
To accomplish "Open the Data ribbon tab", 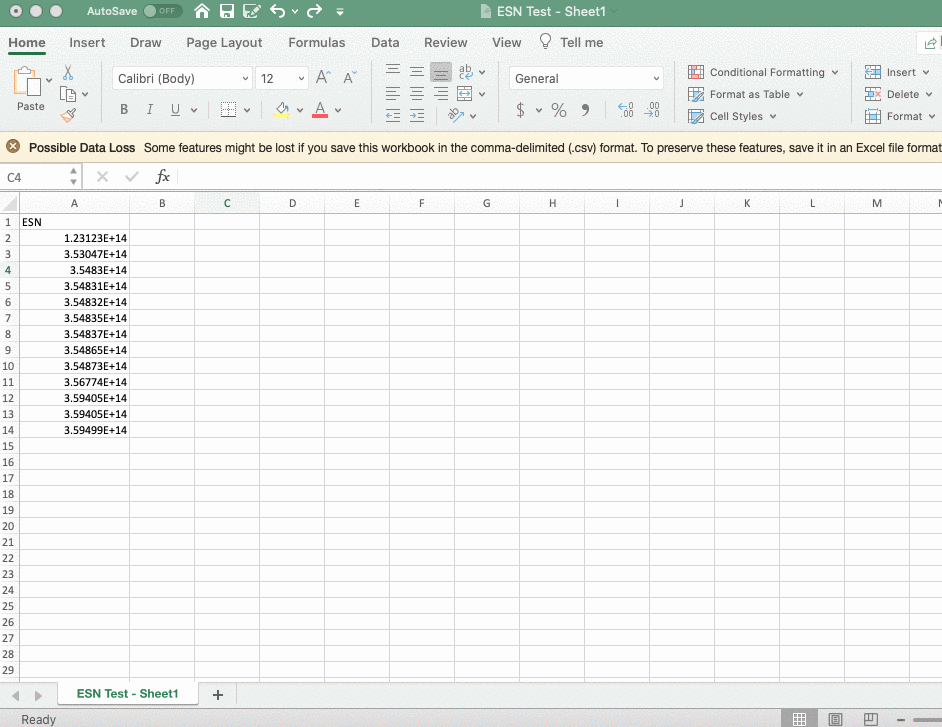I will click(x=385, y=43).
